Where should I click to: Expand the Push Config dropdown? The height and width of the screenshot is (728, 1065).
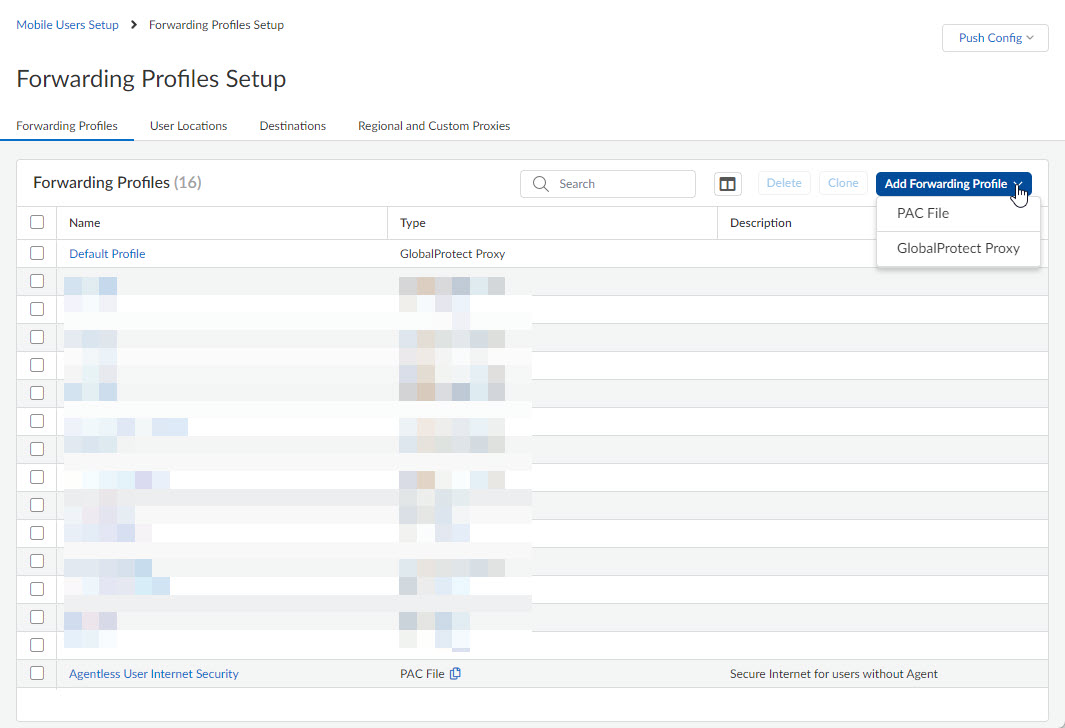click(994, 38)
